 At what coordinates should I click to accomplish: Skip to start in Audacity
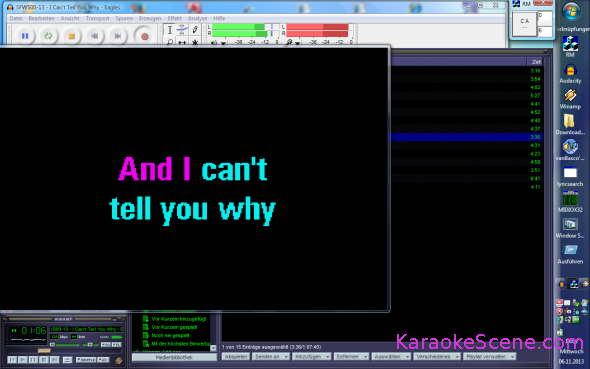[x=94, y=36]
